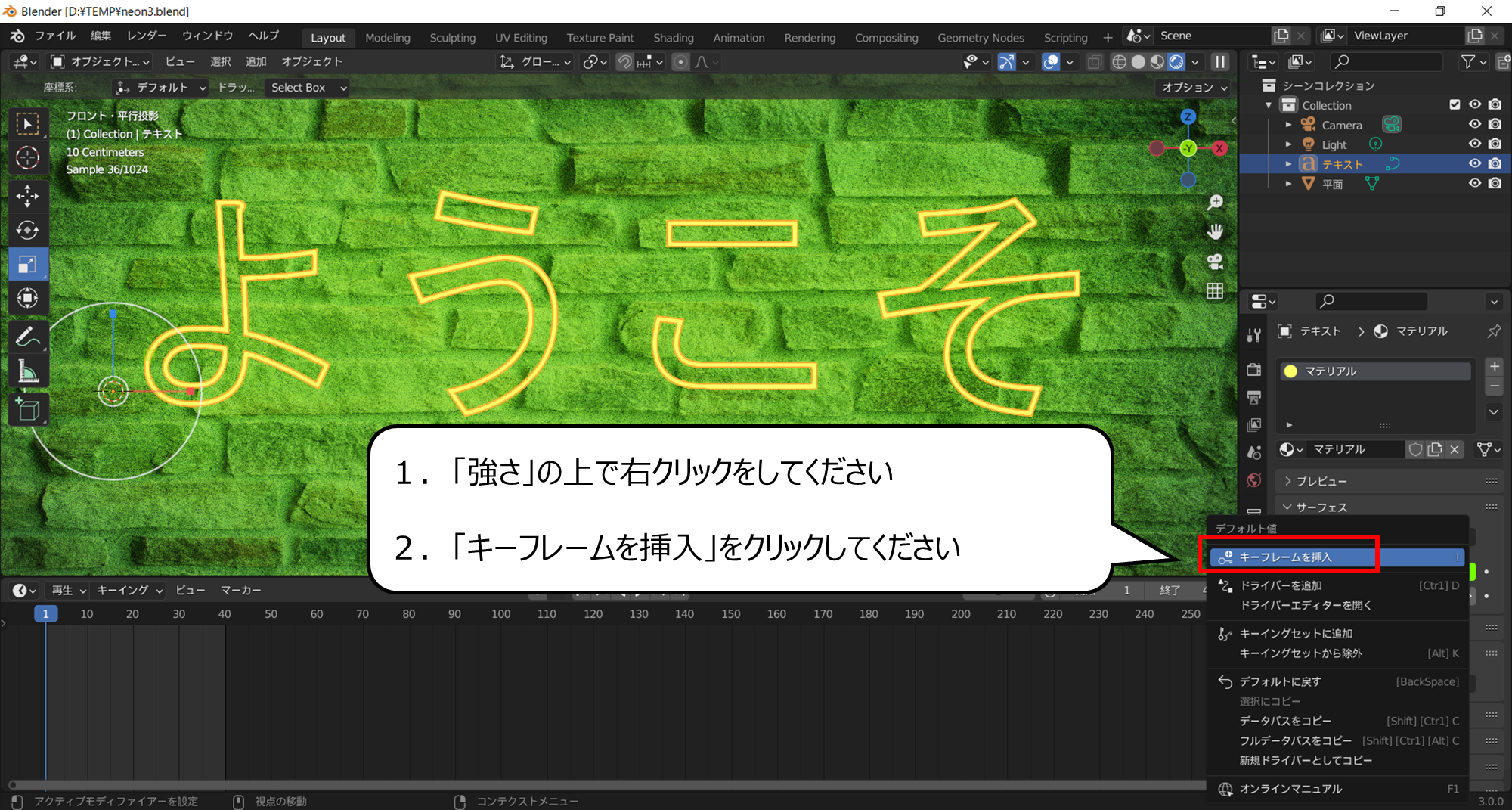Toggle the camera view icon
Viewport: 1512px width, 810px height.
point(1215,262)
